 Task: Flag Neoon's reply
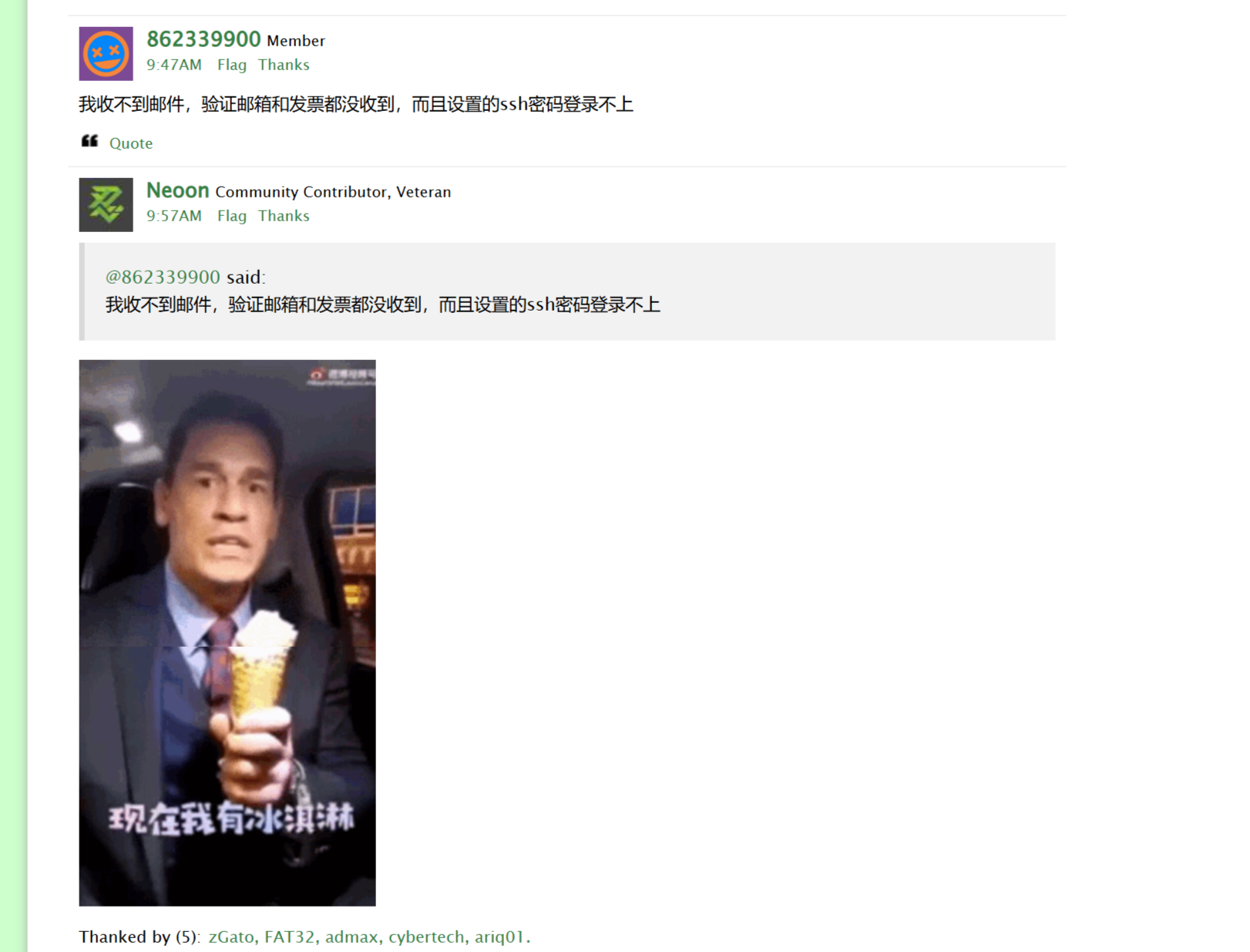click(x=232, y=216)
